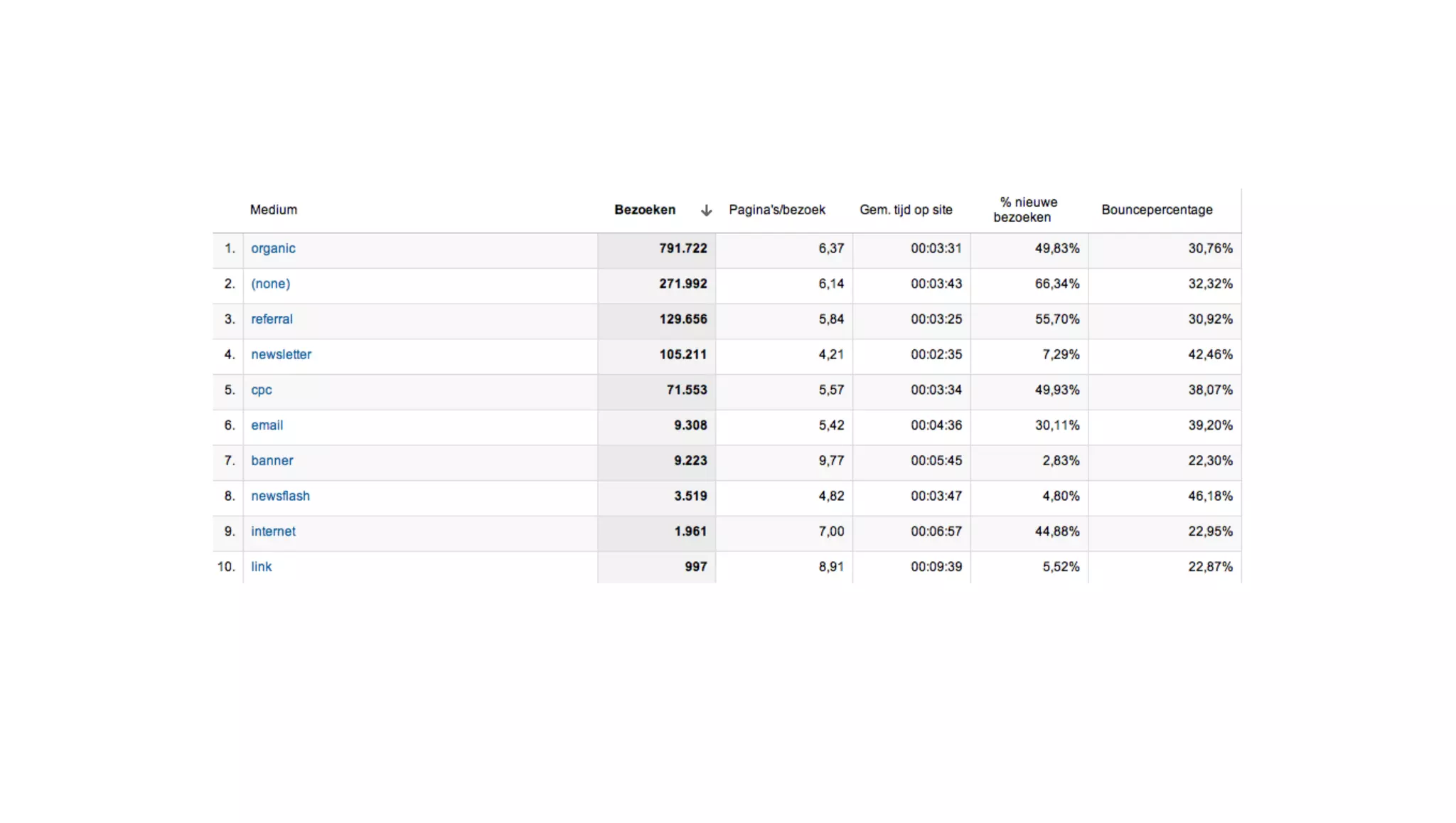1456x823 pixels.
Task: Open the organic medium link
Action: pos(273,248)
